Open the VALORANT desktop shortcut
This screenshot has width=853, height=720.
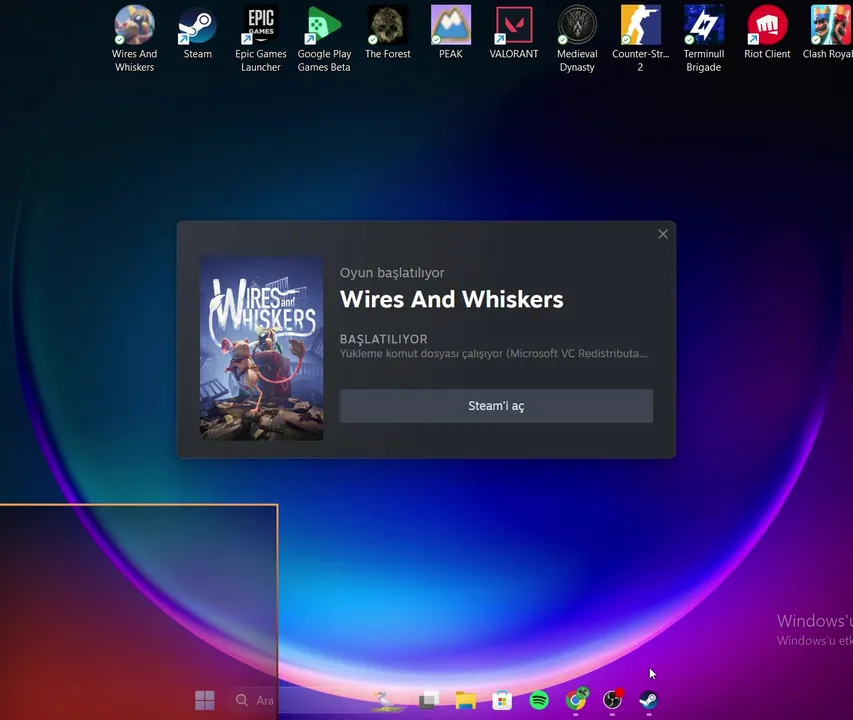(x=514, y=32)
